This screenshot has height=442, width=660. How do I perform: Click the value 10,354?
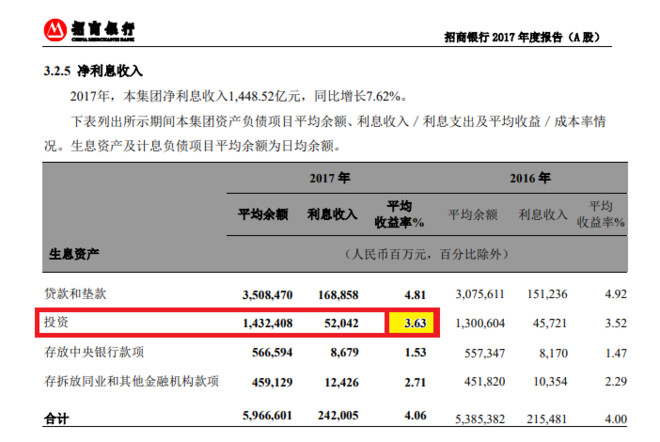point(550,381)
